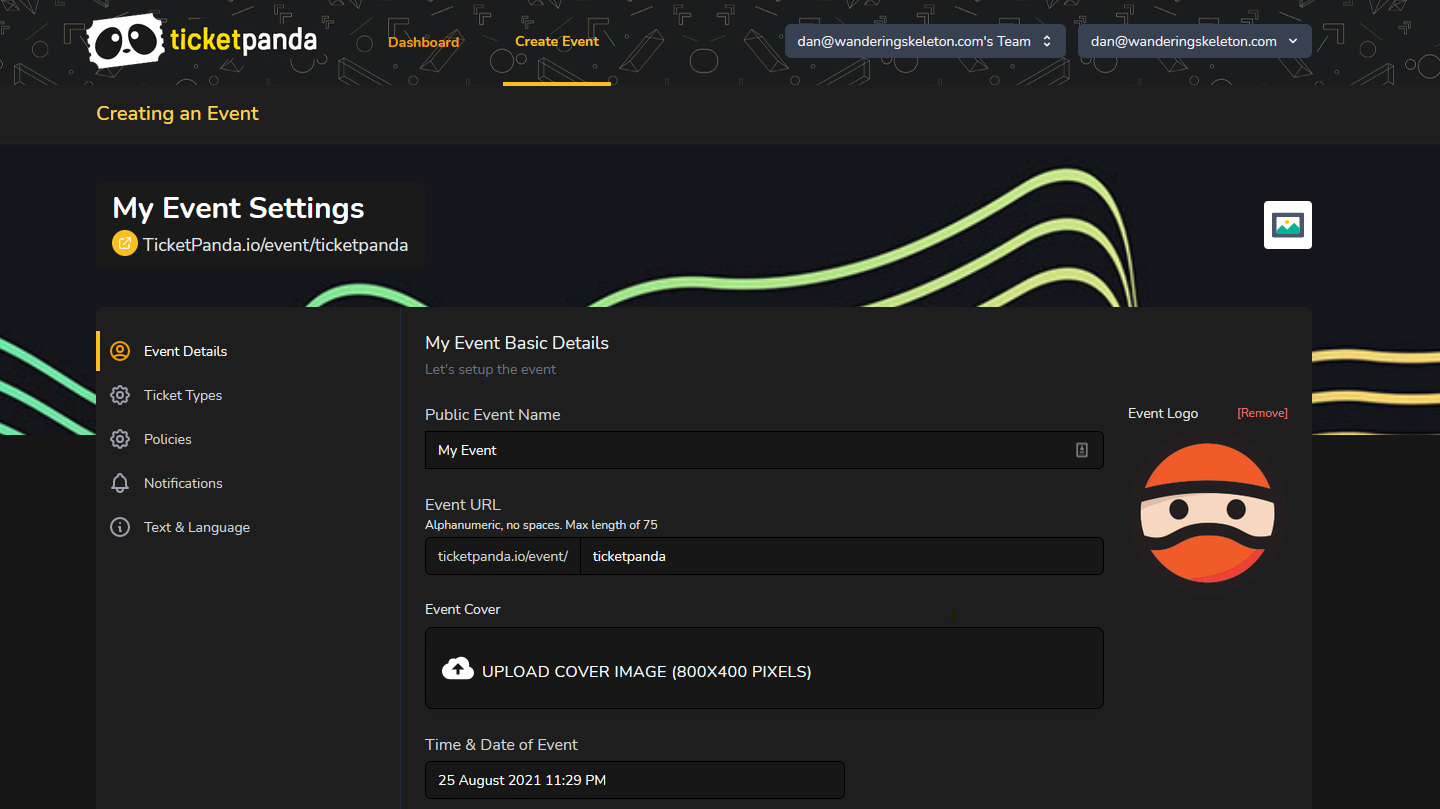Click the 'Let's setup the event' subtitle
1440x809 pixels.
coord(490,369)
